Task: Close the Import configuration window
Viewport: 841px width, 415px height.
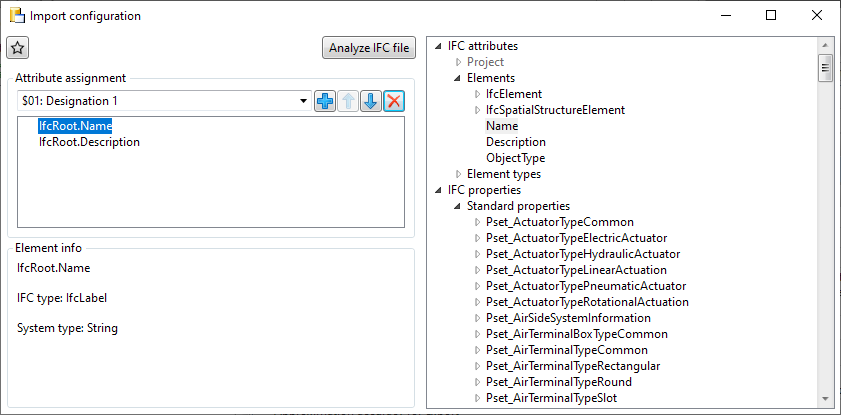Action: 817,16
